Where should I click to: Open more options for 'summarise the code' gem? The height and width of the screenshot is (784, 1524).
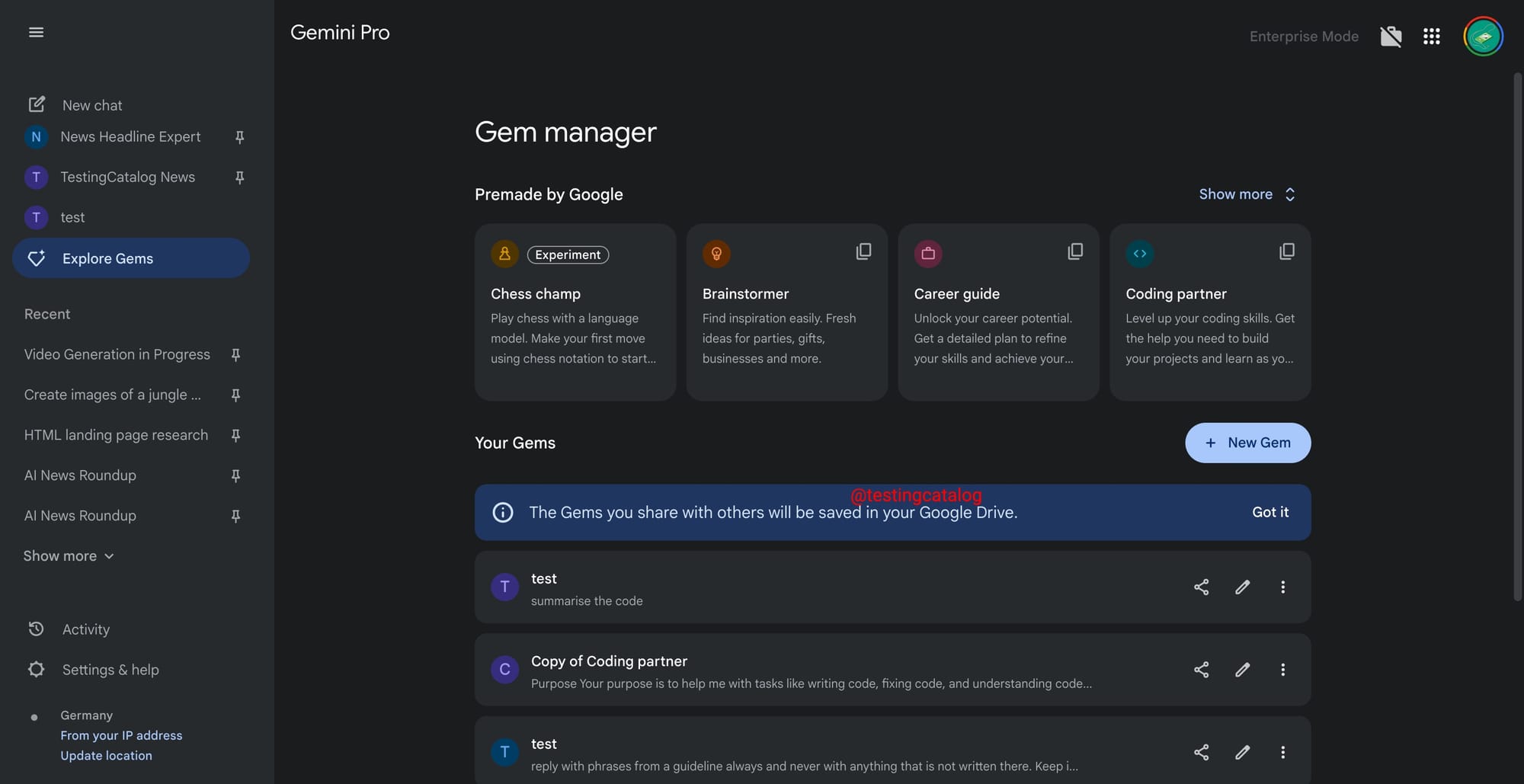[1283, 587]
